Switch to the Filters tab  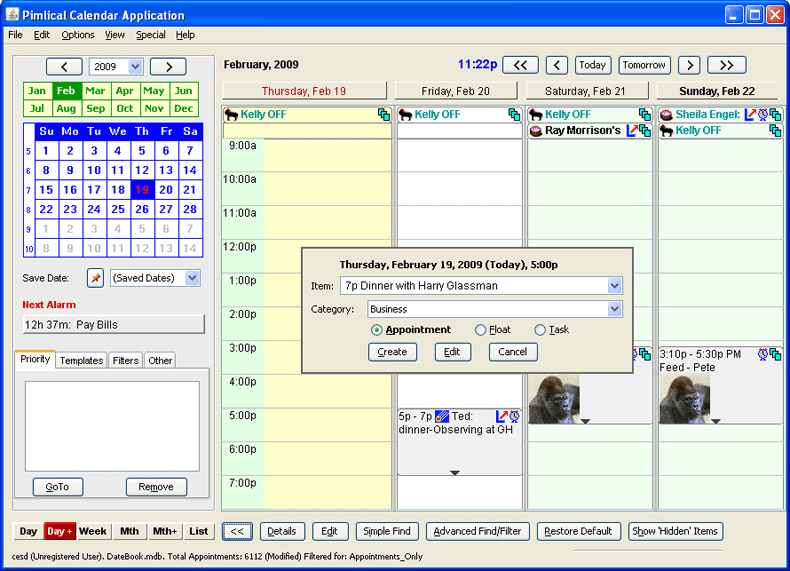coord(125,360)
